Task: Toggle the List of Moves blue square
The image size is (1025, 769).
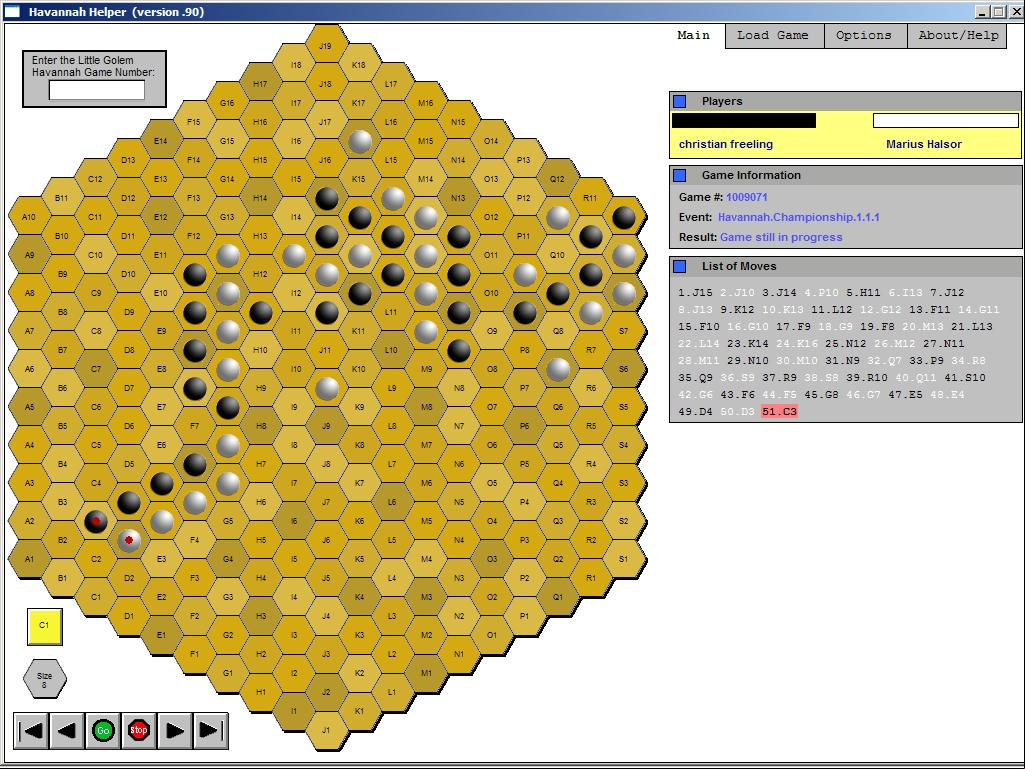Action: coord(680,266)
